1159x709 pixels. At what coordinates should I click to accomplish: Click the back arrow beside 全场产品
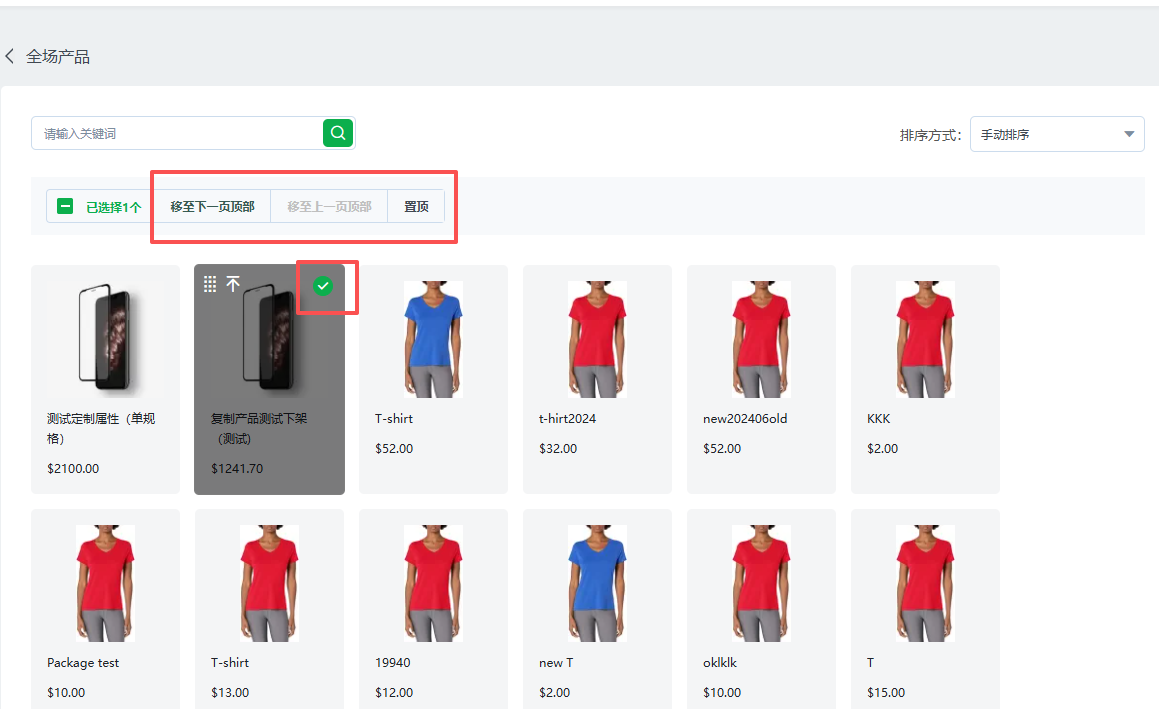tap(10, 57)
